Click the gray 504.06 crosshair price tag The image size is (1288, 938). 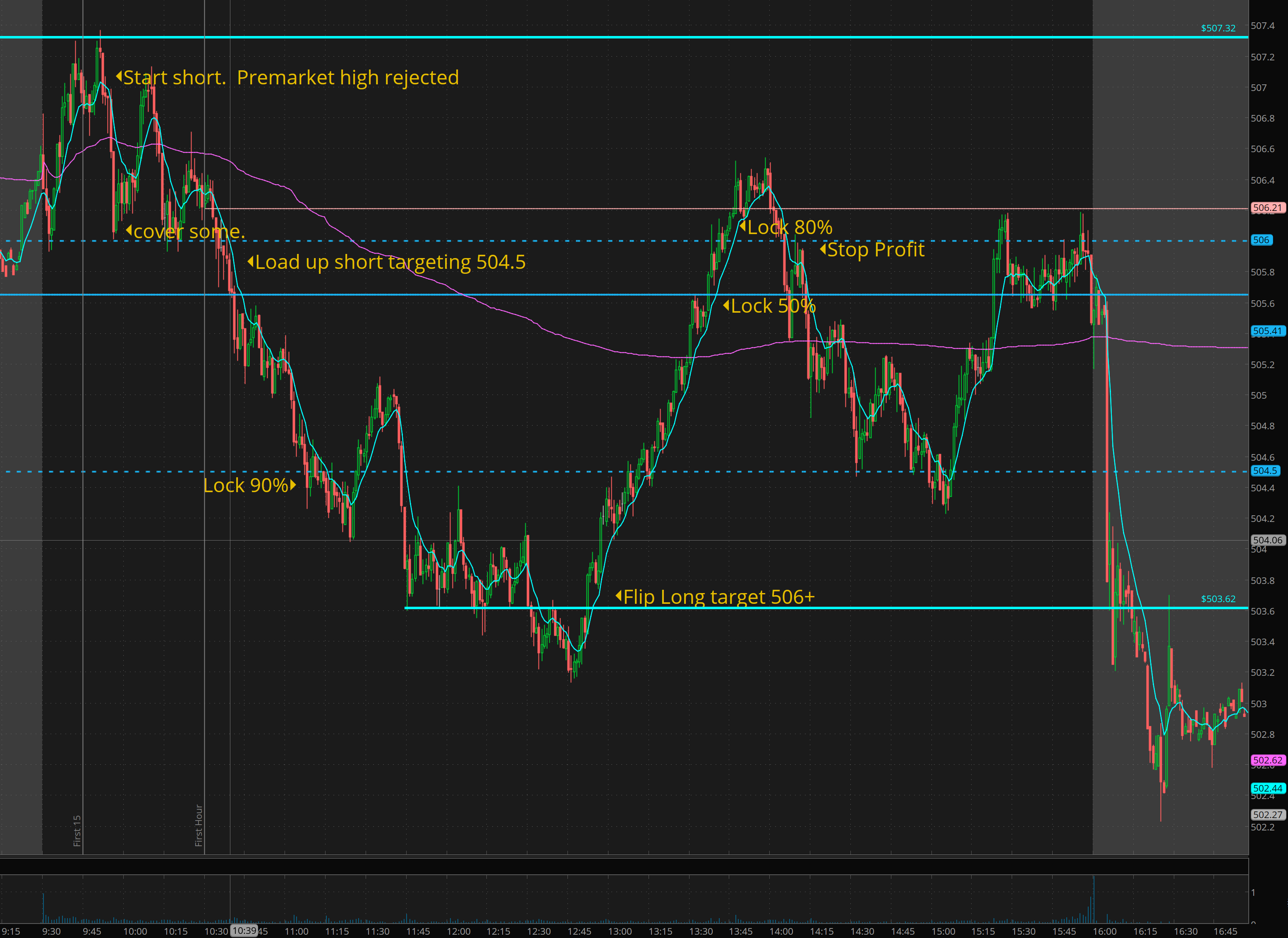pos(1268,540)
